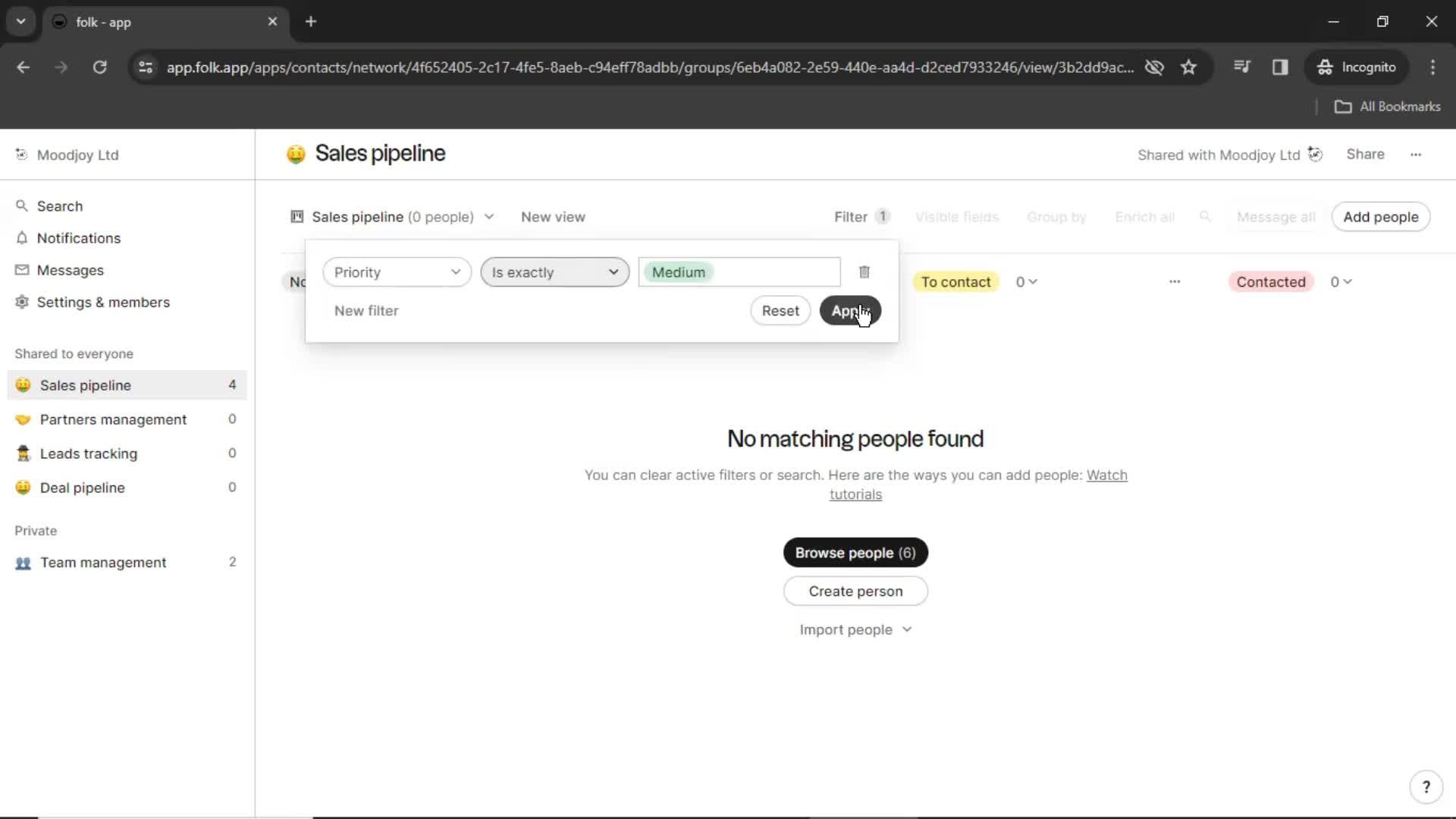Open the help question mark button
This screenshot has width=1456, height=819.
[1426, 787]
